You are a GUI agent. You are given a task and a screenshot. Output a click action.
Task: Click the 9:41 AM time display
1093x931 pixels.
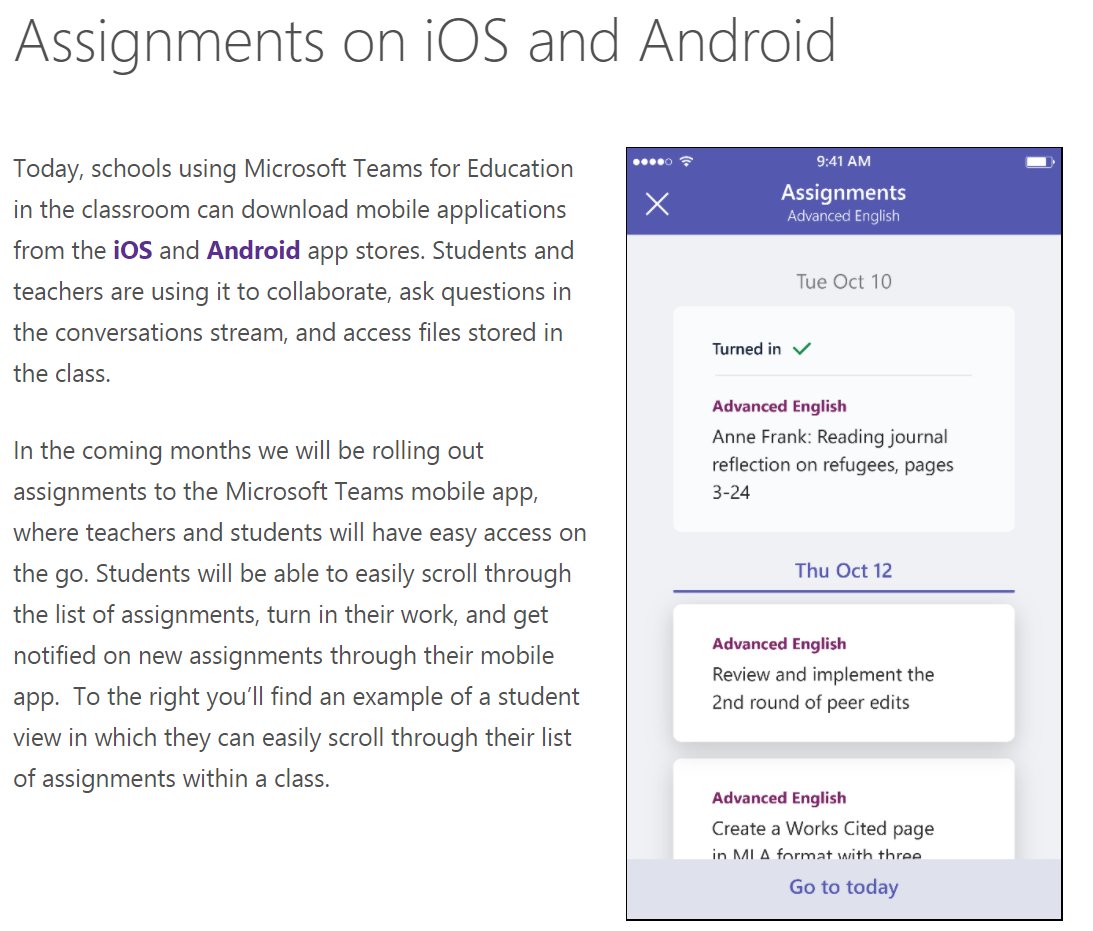pyautogui.click(x=843, y=161)
